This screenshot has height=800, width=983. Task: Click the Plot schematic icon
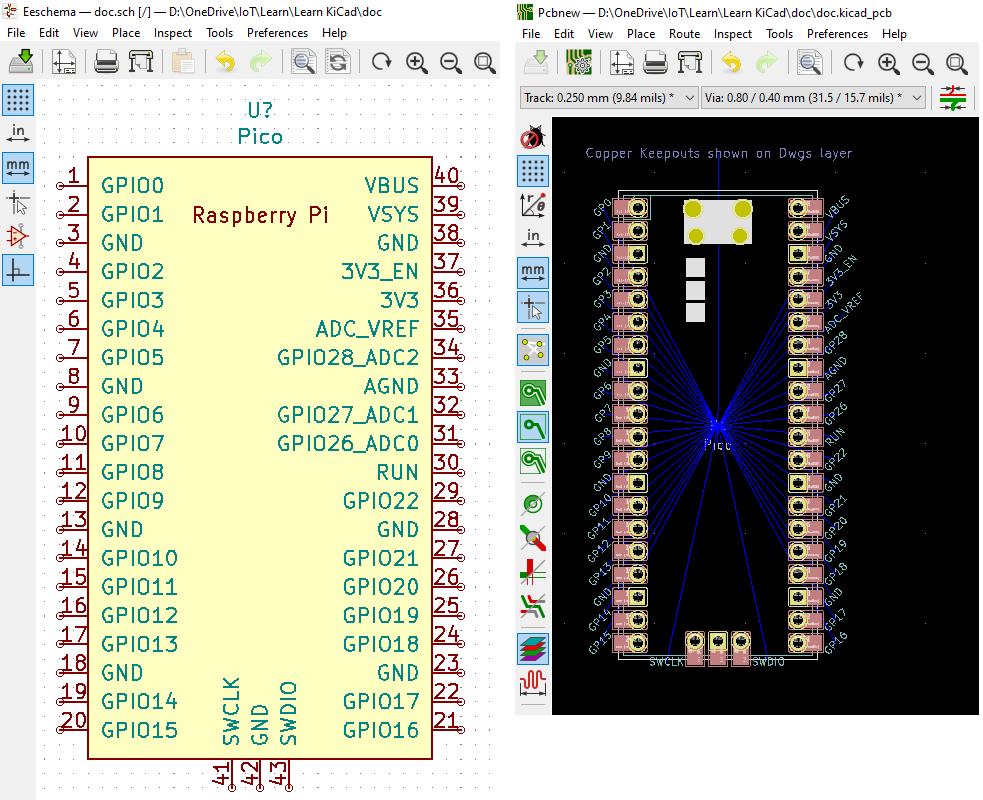141,61
